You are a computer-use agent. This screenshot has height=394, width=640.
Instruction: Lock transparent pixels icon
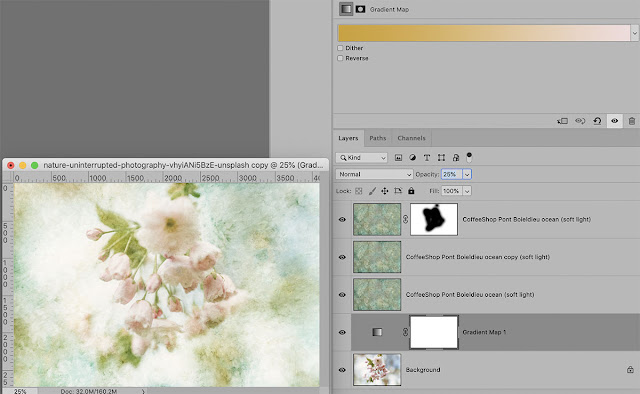(x=358, y=191)
